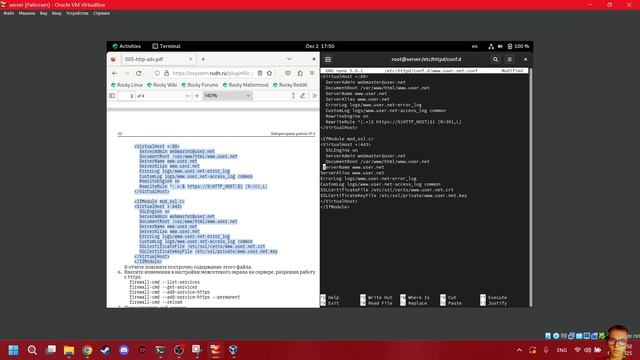Screen dimensions: 640x360
Task: Open a new Firefox tab
Action: pos(203,59)
